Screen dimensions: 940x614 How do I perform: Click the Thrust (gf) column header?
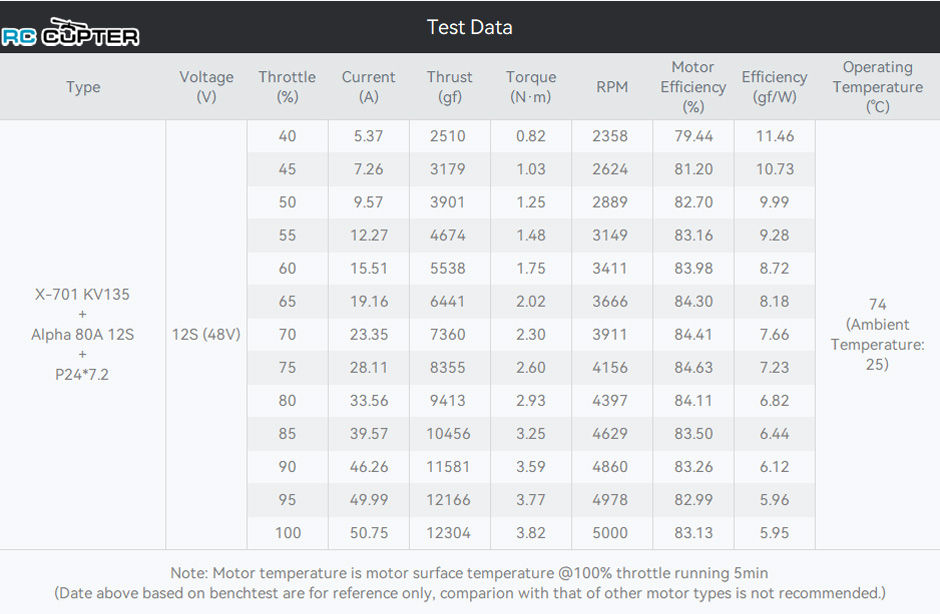coord(450,87)
